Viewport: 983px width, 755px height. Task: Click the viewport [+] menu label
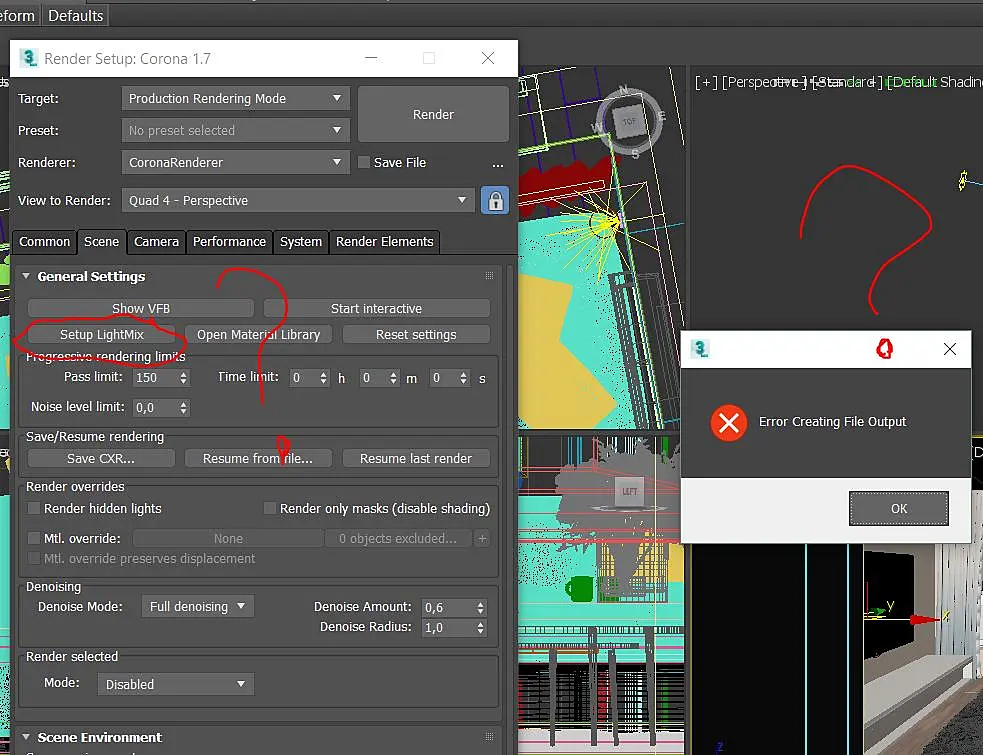[707, 82]
